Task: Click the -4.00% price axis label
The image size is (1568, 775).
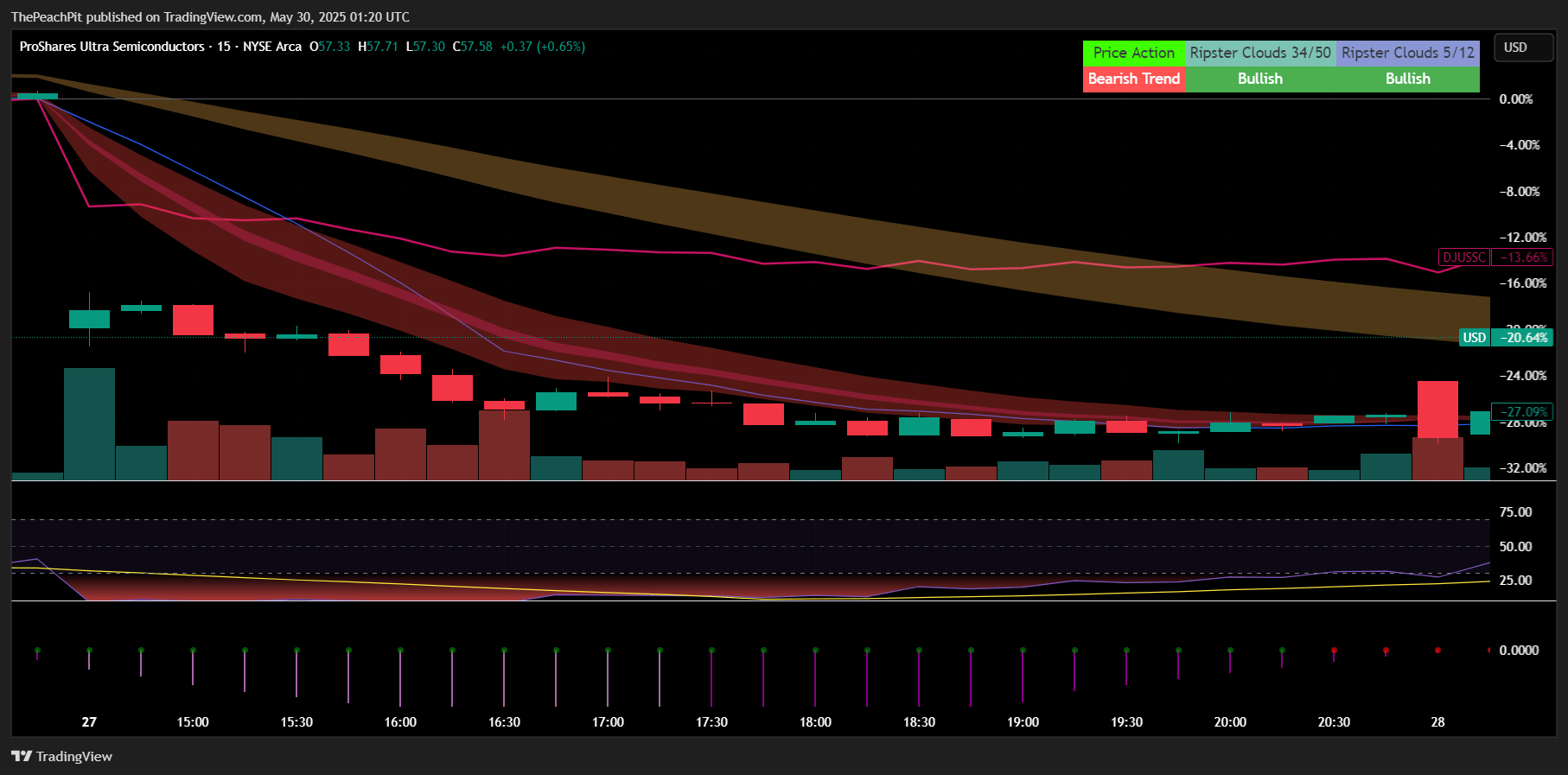Action: [1520, 145]
